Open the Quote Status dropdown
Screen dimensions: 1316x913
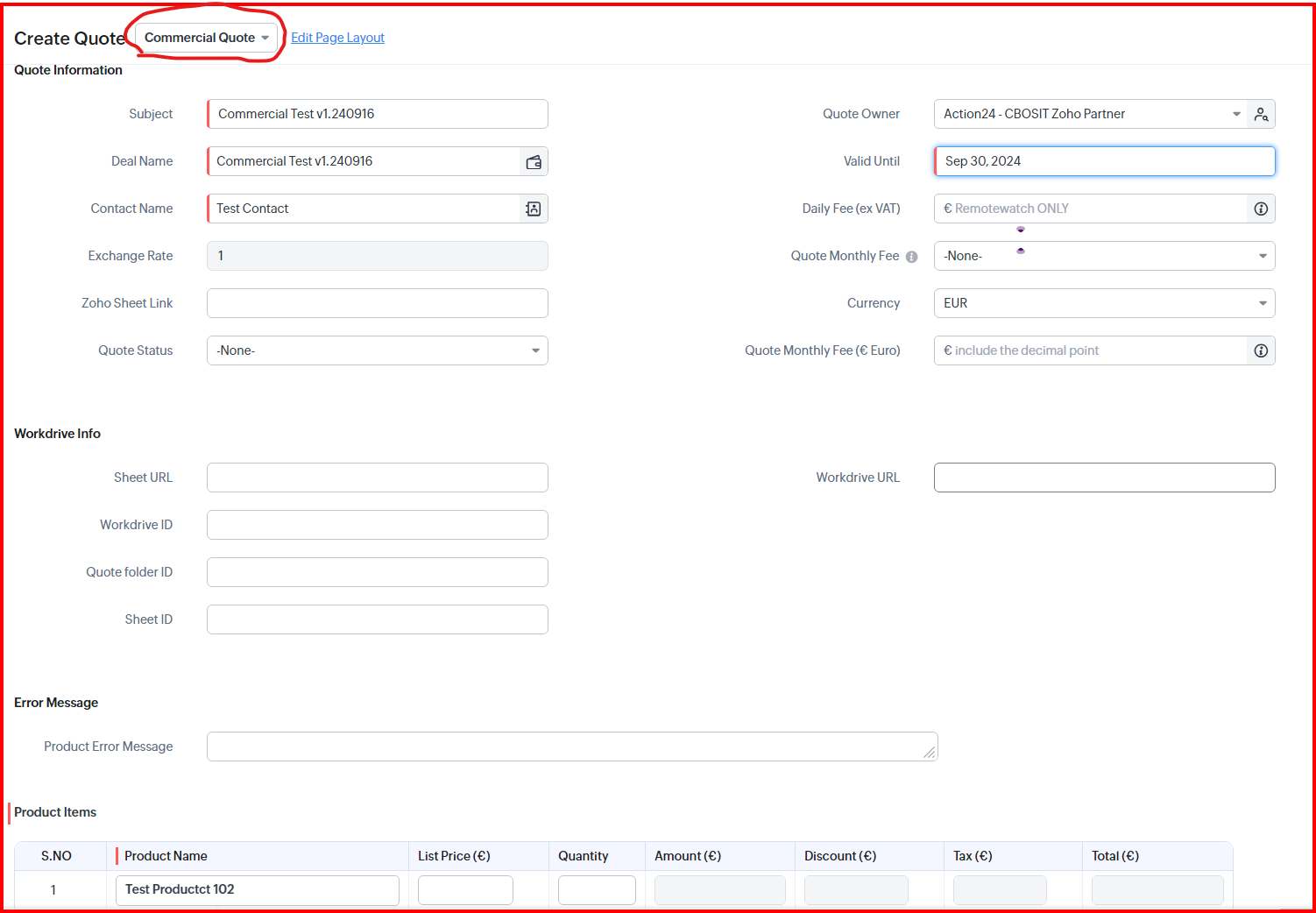click(377, 350)
